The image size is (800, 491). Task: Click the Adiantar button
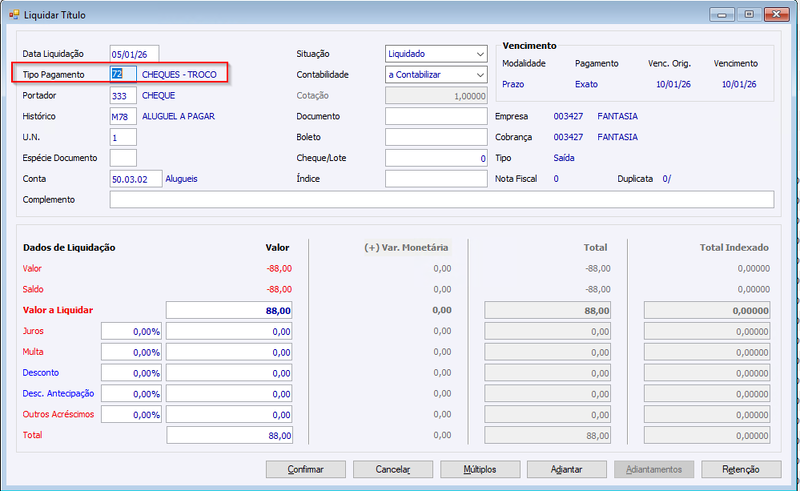coord(567,469)
